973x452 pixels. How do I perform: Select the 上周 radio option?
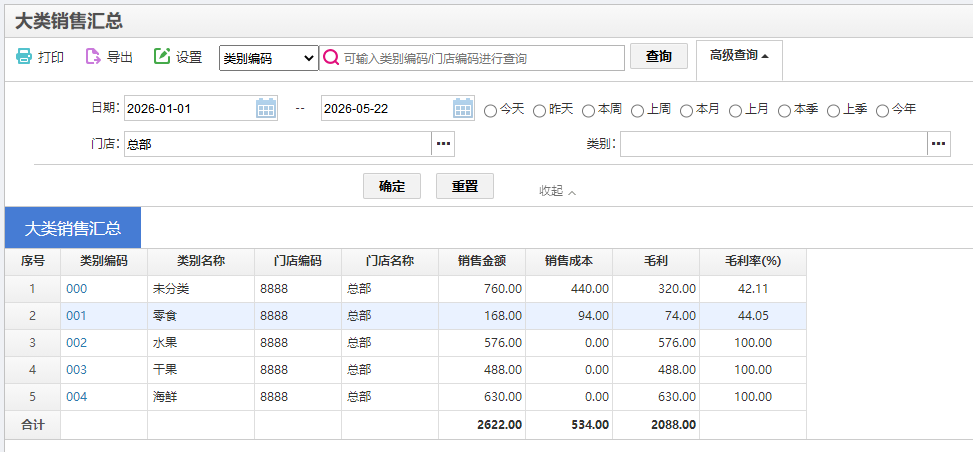(637, 111)
